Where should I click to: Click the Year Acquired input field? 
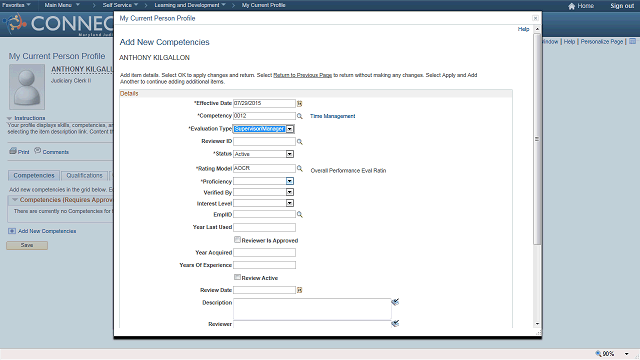point(264,253)
